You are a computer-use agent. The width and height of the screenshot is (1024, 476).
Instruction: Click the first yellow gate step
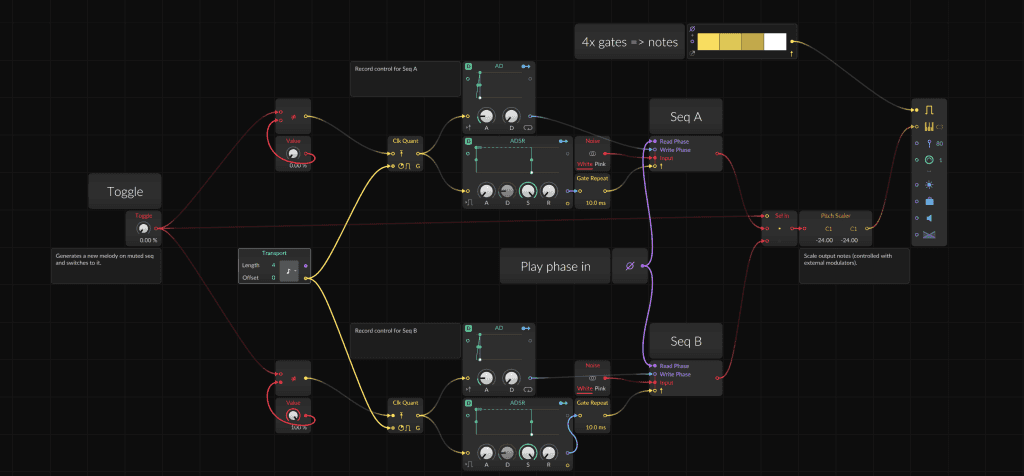[708, 42]
